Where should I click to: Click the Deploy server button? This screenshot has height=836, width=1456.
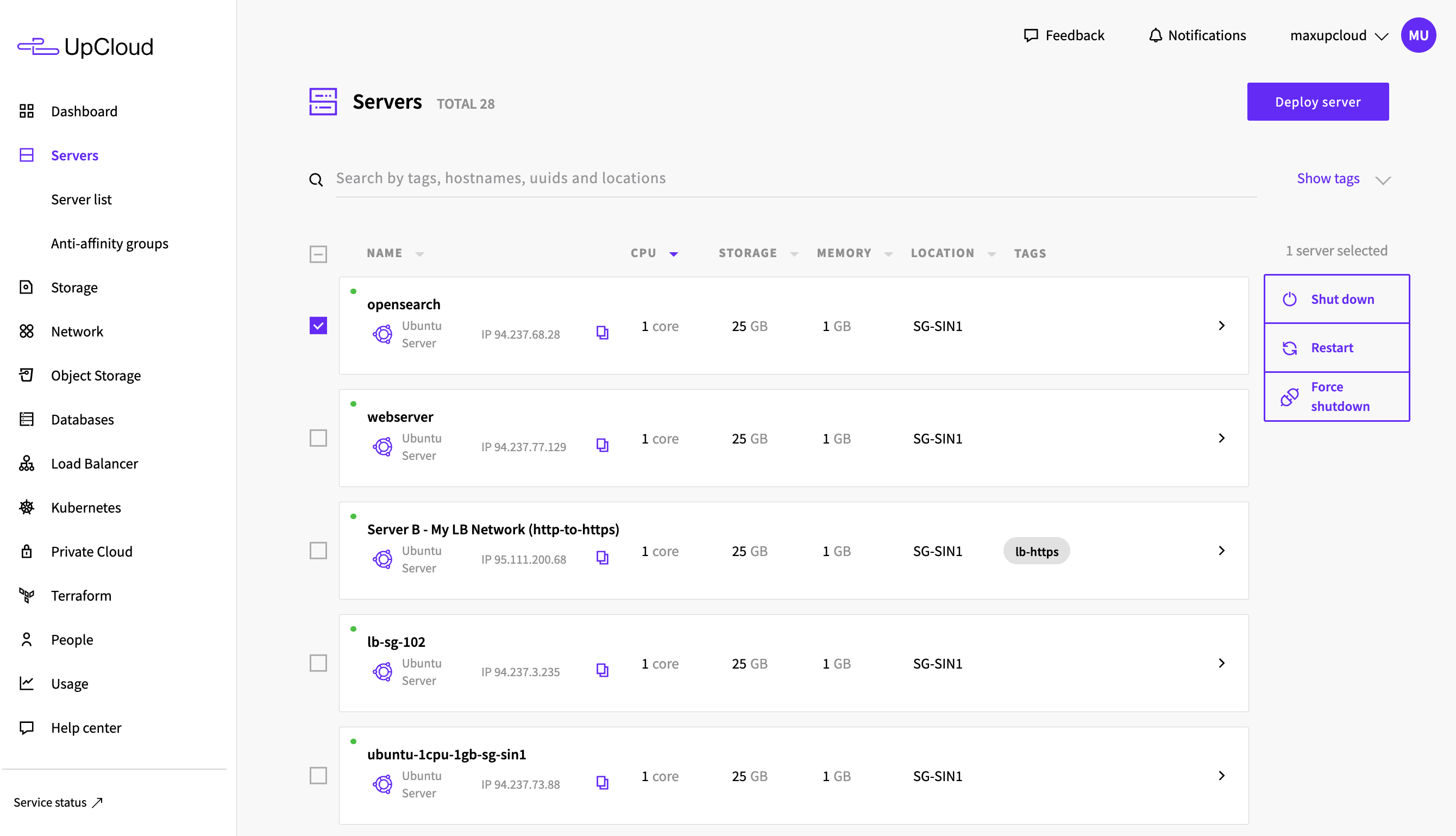click(1317, 102)
